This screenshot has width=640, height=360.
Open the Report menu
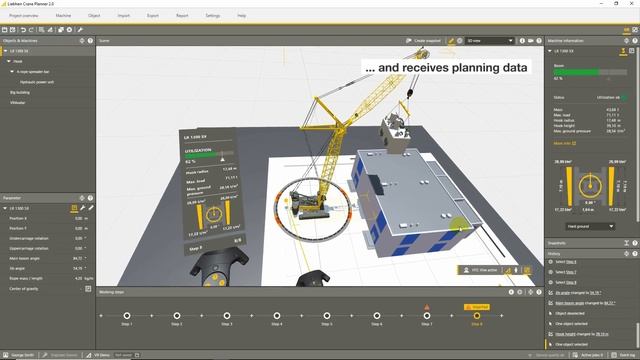click(182, 16)
